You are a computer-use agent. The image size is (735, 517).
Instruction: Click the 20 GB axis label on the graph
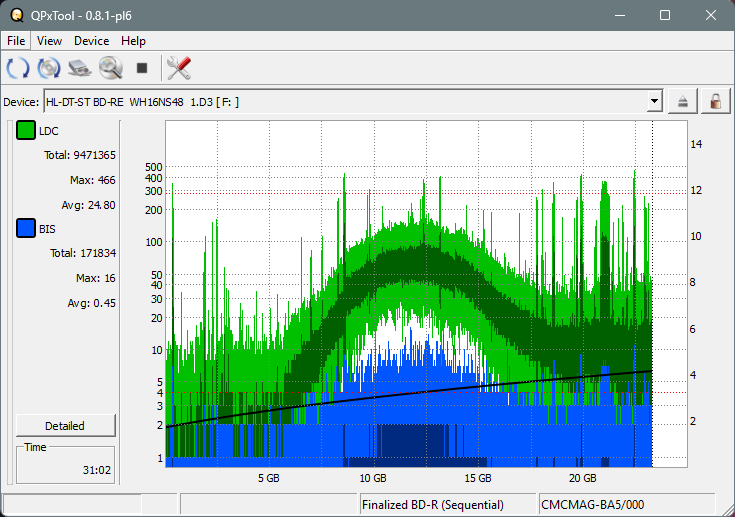point(583,478)
